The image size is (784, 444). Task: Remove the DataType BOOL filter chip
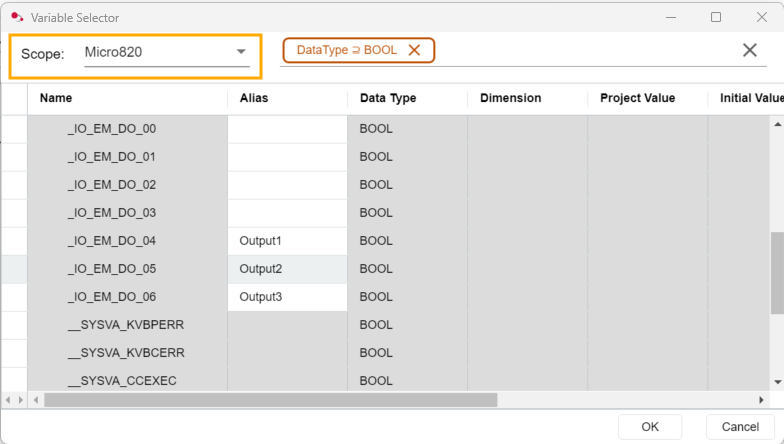click(414, 50)
